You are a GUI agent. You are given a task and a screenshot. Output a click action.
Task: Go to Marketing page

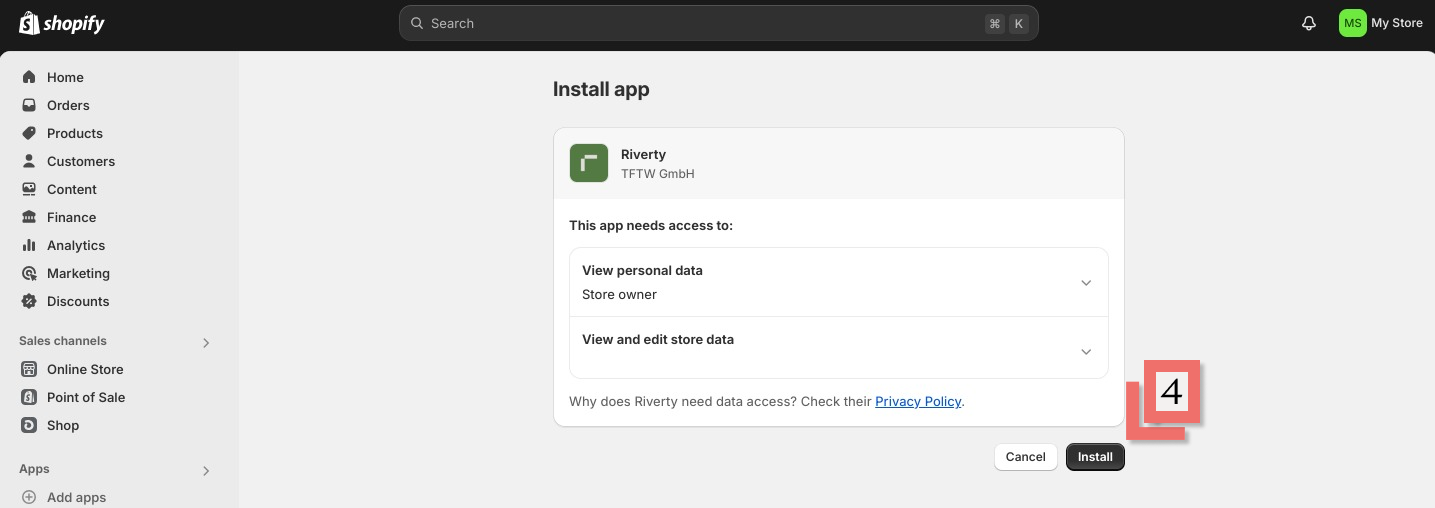pyautogui.click(x=78, y=273)
